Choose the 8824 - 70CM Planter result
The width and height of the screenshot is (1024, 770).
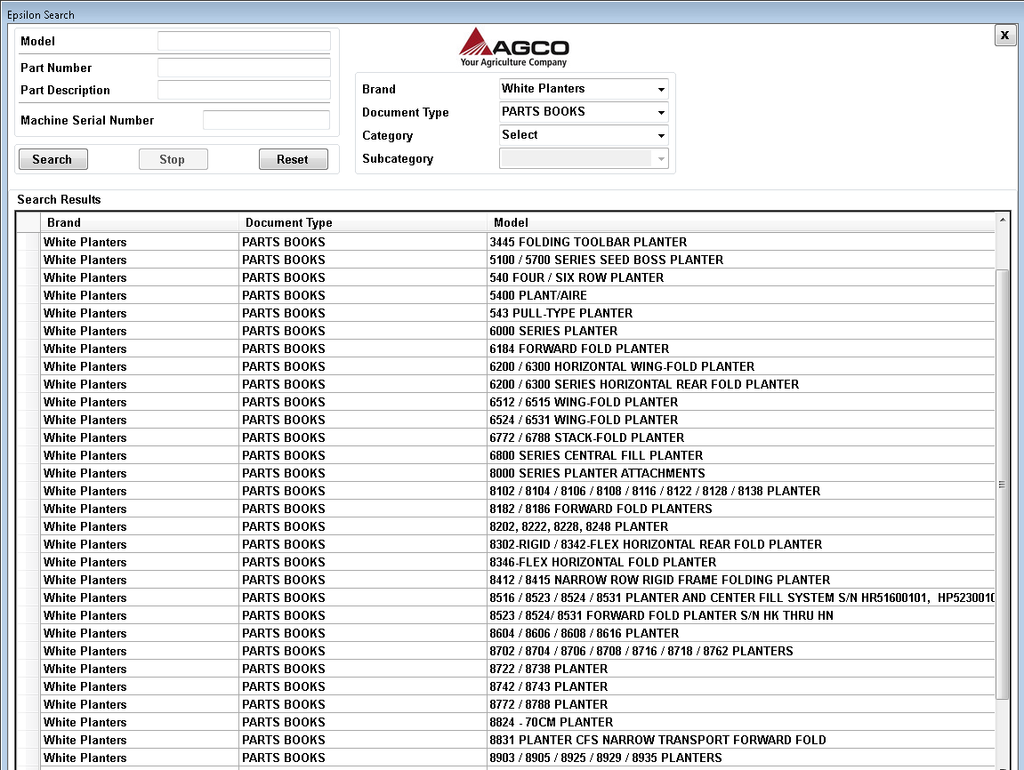coord(551,722)
